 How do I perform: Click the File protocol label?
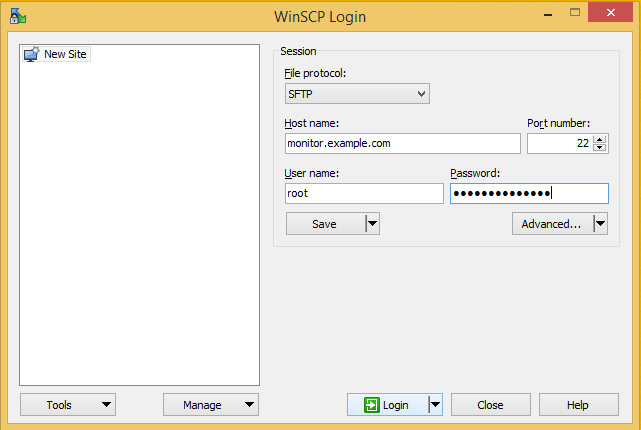point(315,74)
